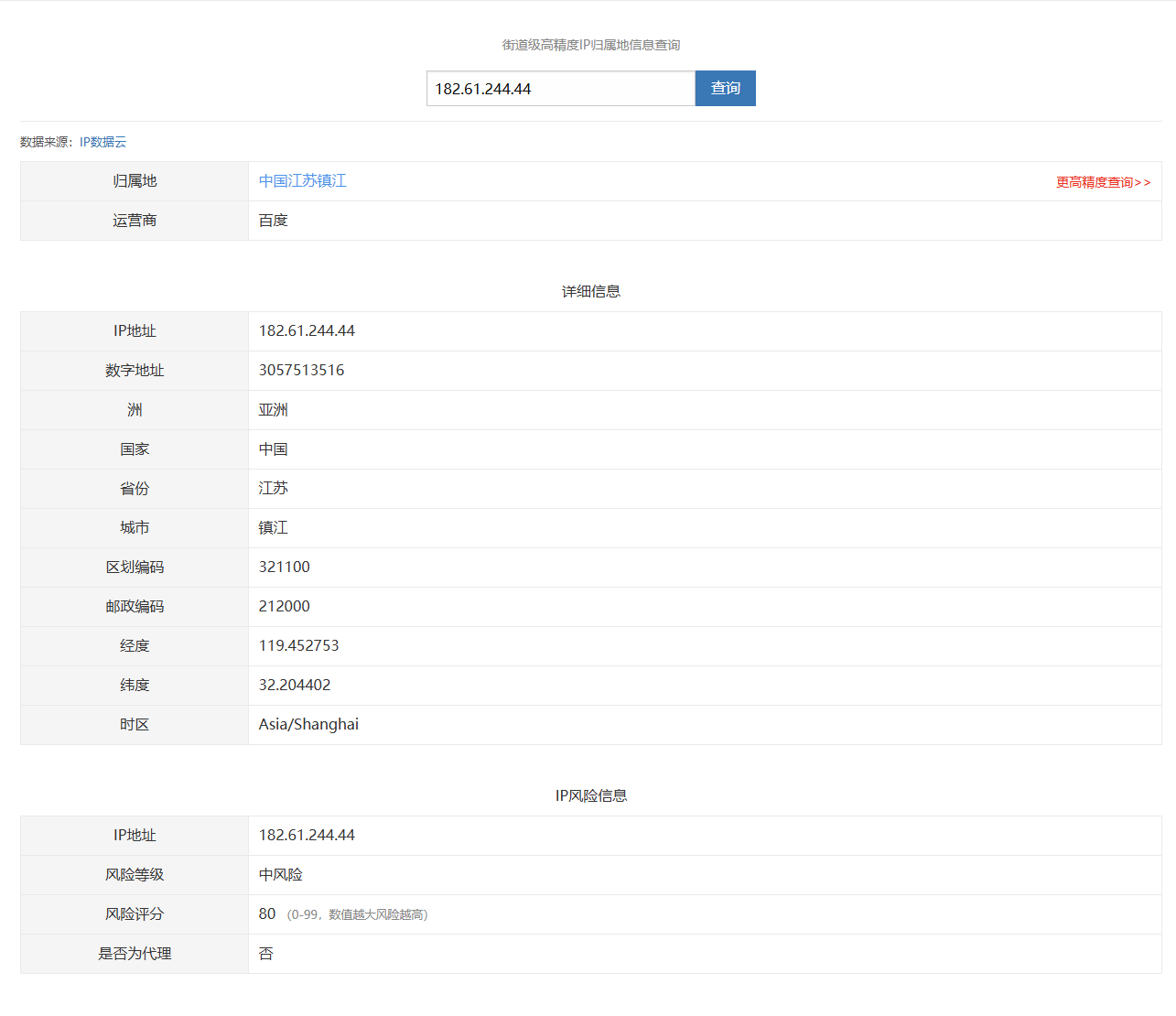
Task: Click the blue 洲 continent row label
Action: point(134,409)
